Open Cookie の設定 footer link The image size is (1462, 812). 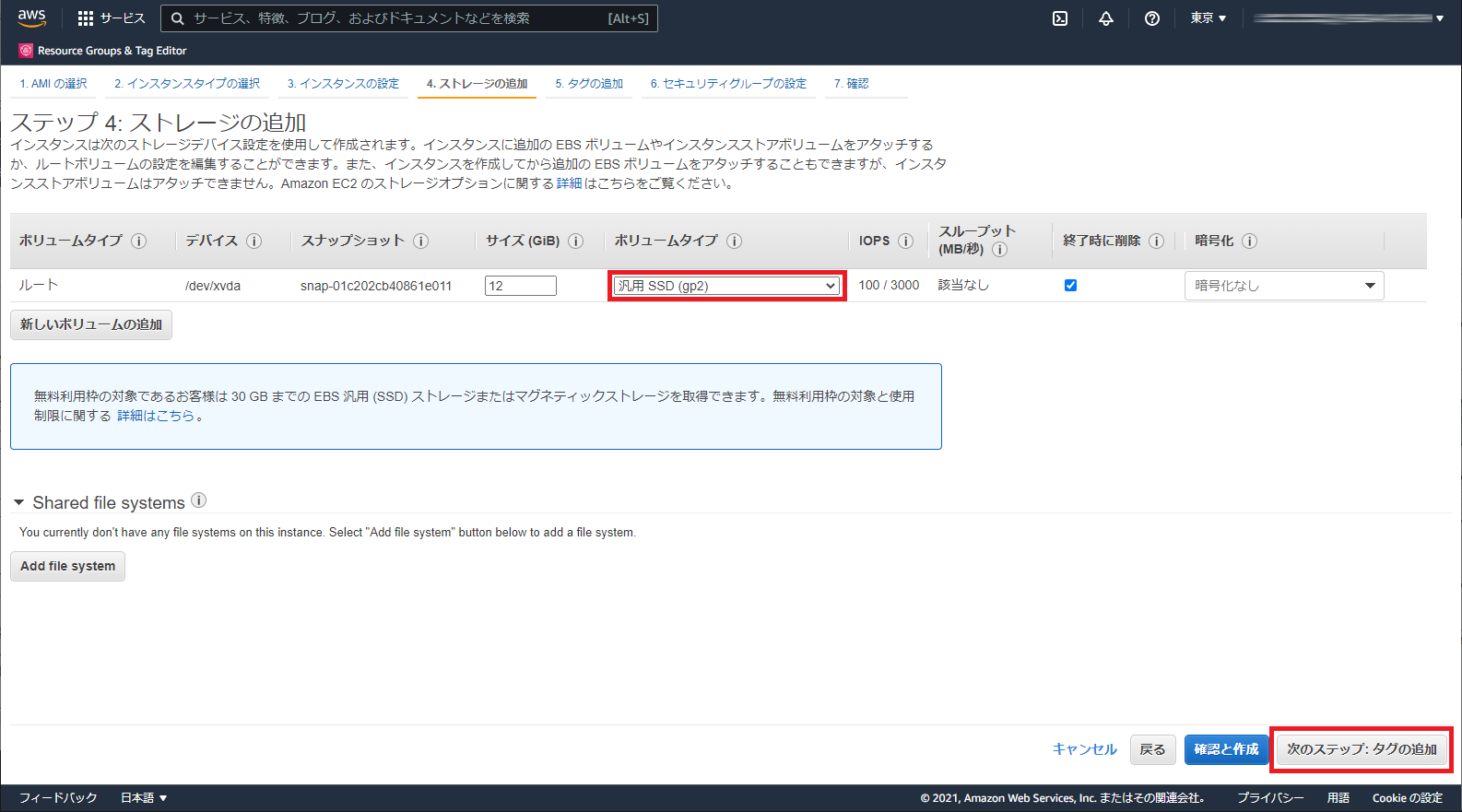coord(1408,798)
